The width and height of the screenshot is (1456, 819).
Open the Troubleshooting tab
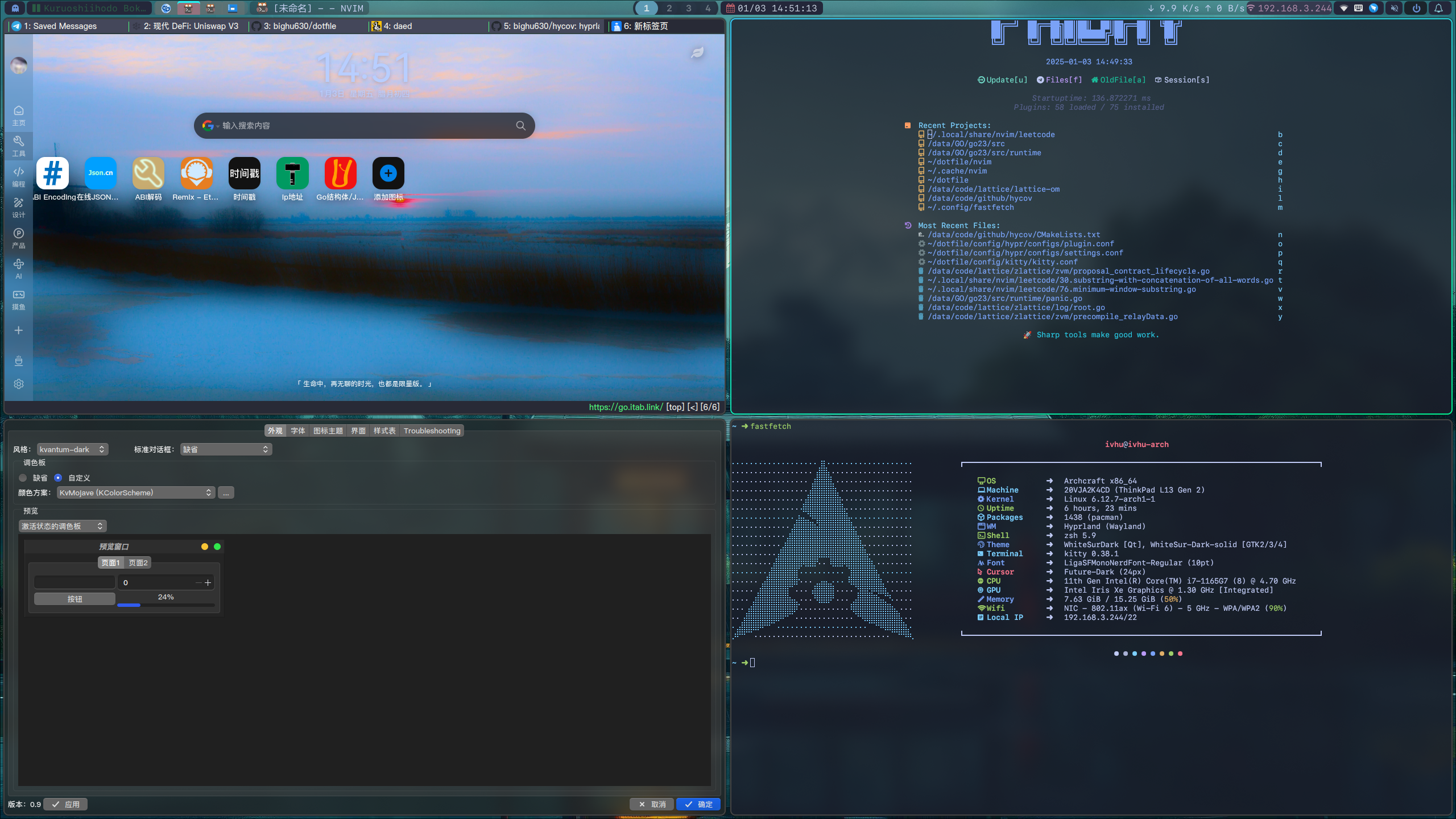[x=432, y=431]
